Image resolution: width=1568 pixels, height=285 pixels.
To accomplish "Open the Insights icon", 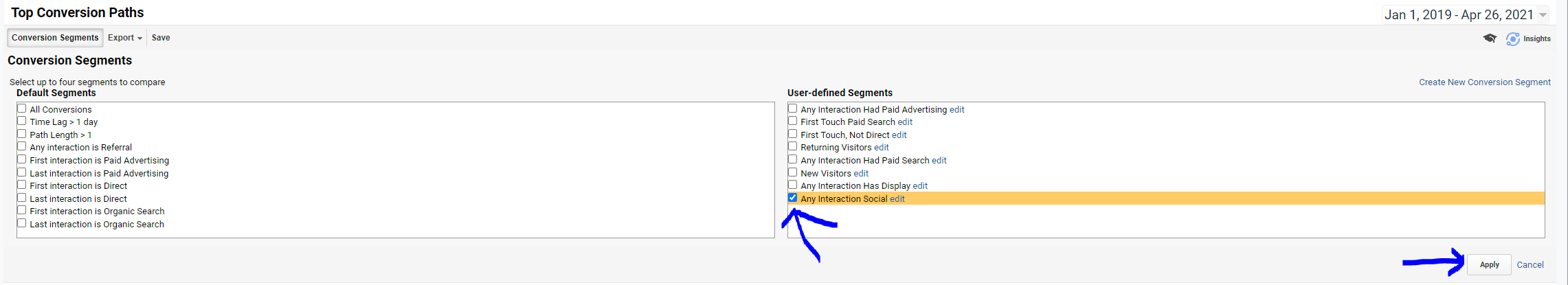I will click(x=1512, y=39).
